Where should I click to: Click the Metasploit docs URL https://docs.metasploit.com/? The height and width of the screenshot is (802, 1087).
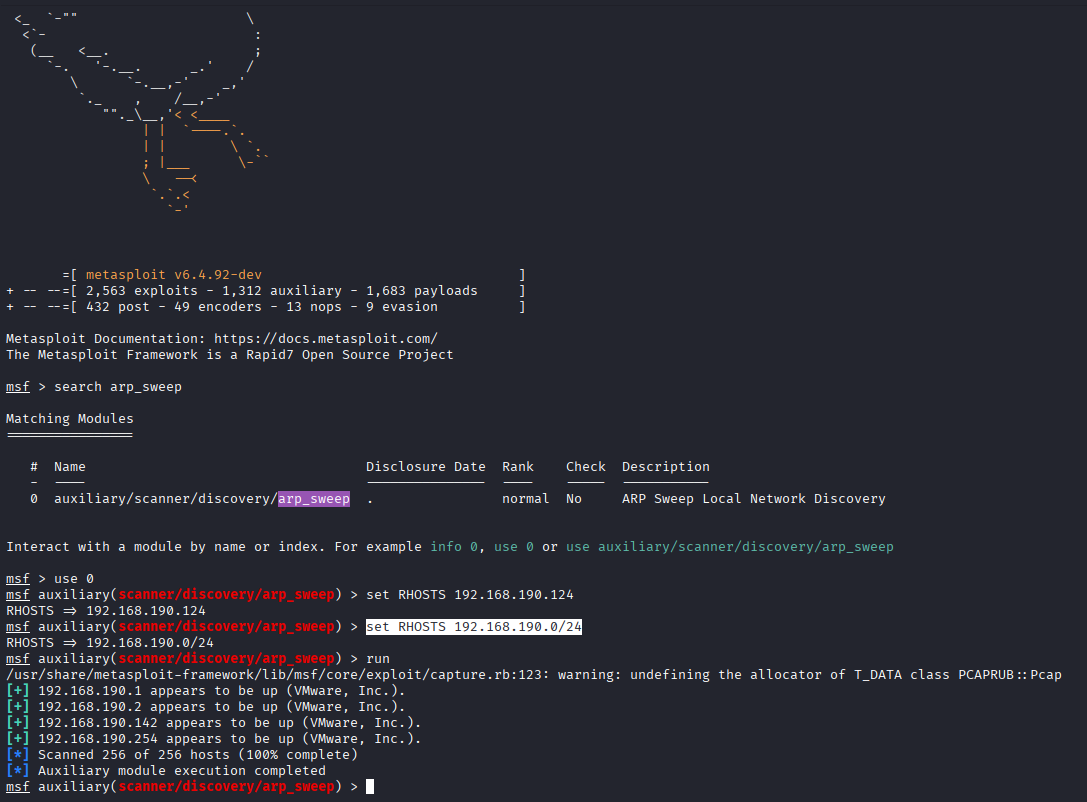326,338
